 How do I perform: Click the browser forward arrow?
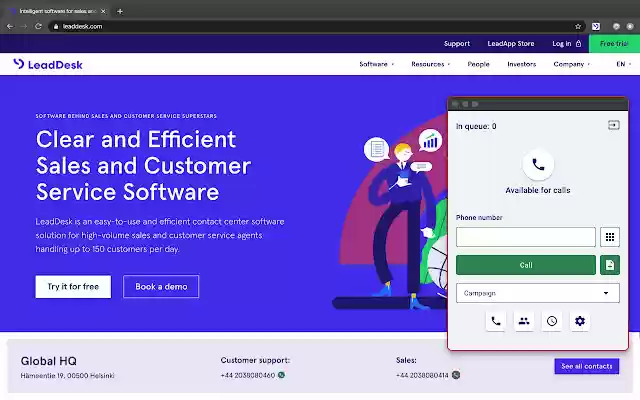click(x=24, y=27)
